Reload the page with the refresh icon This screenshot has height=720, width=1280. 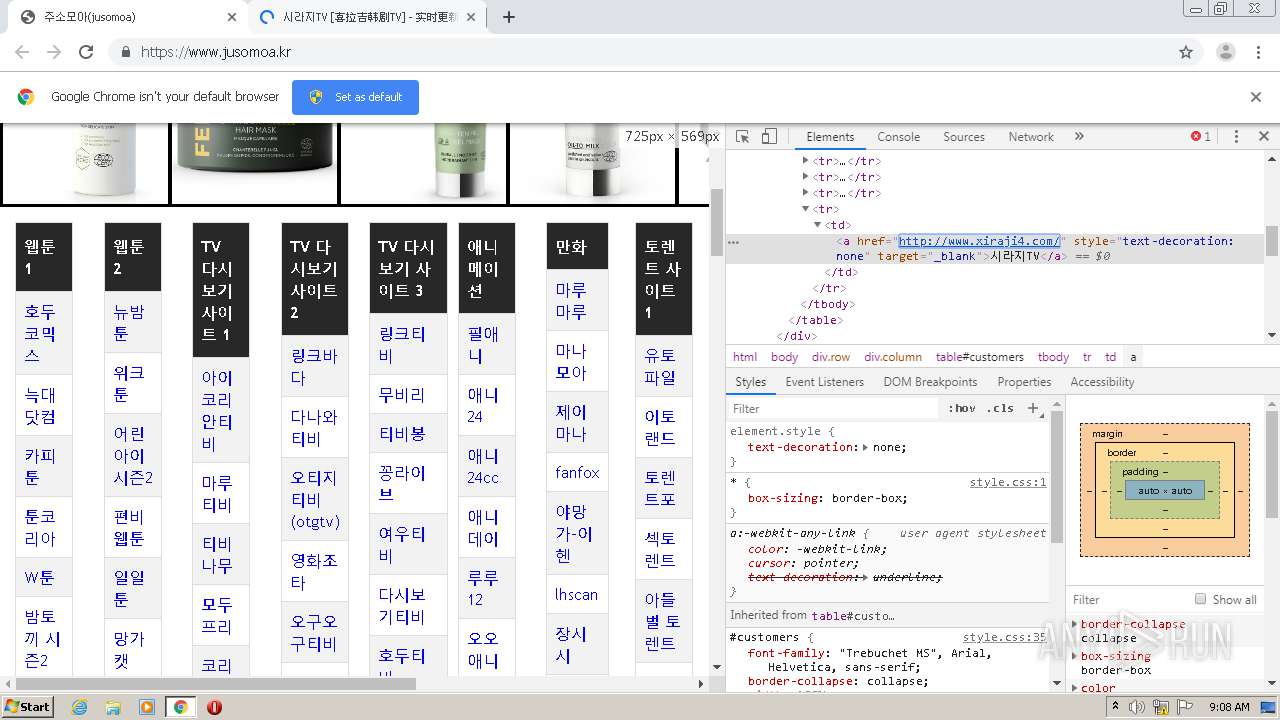86,52
